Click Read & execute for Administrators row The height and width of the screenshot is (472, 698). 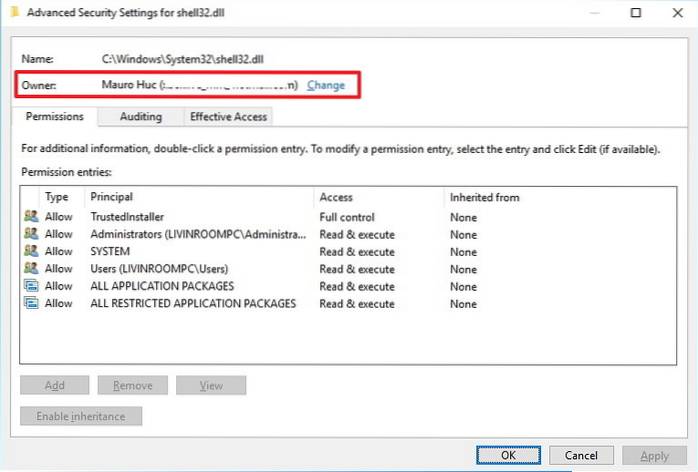click(x=357, y=235)
